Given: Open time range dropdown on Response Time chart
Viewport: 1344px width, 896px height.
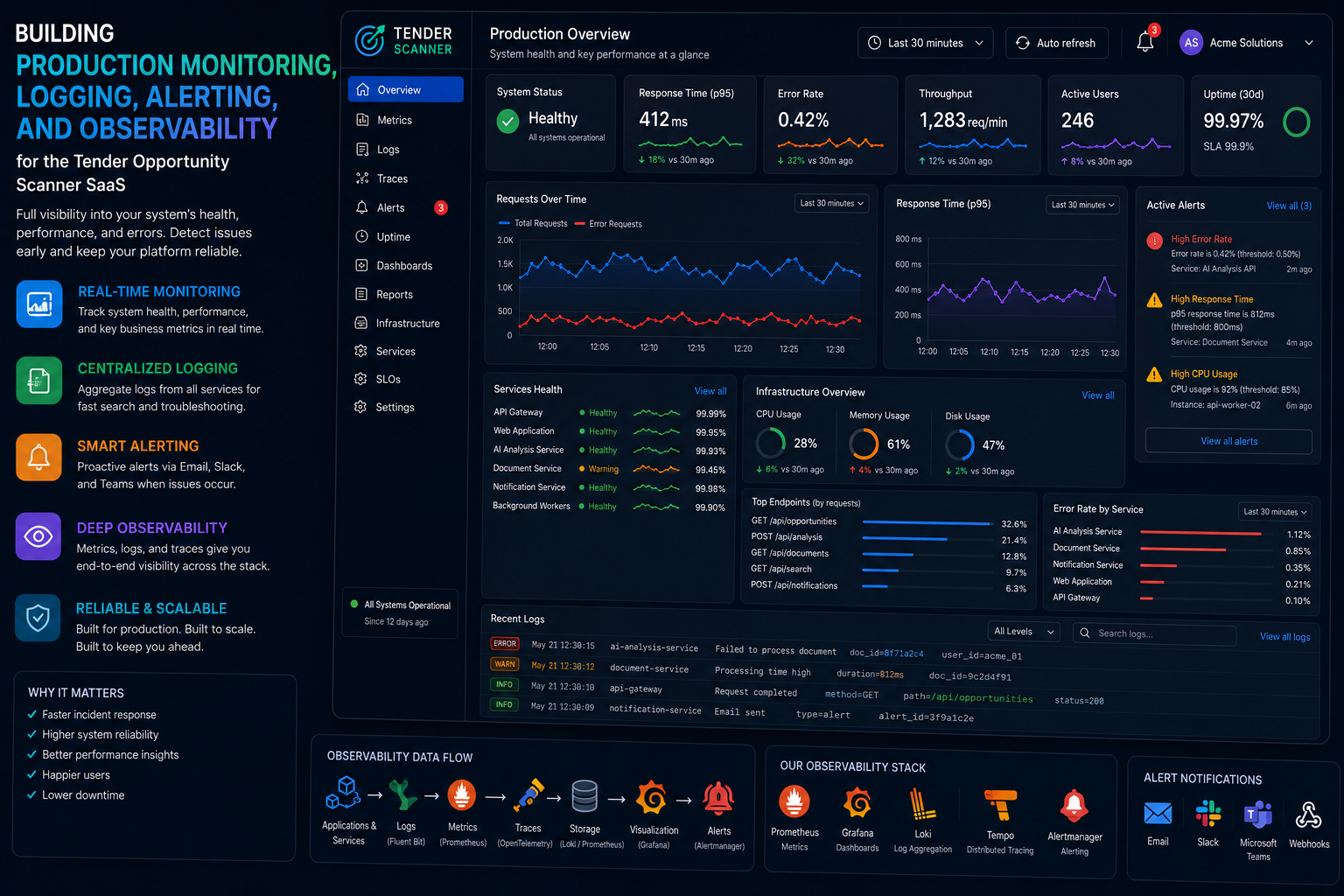Looking at the screenshot, I should tap(1083, 205).
